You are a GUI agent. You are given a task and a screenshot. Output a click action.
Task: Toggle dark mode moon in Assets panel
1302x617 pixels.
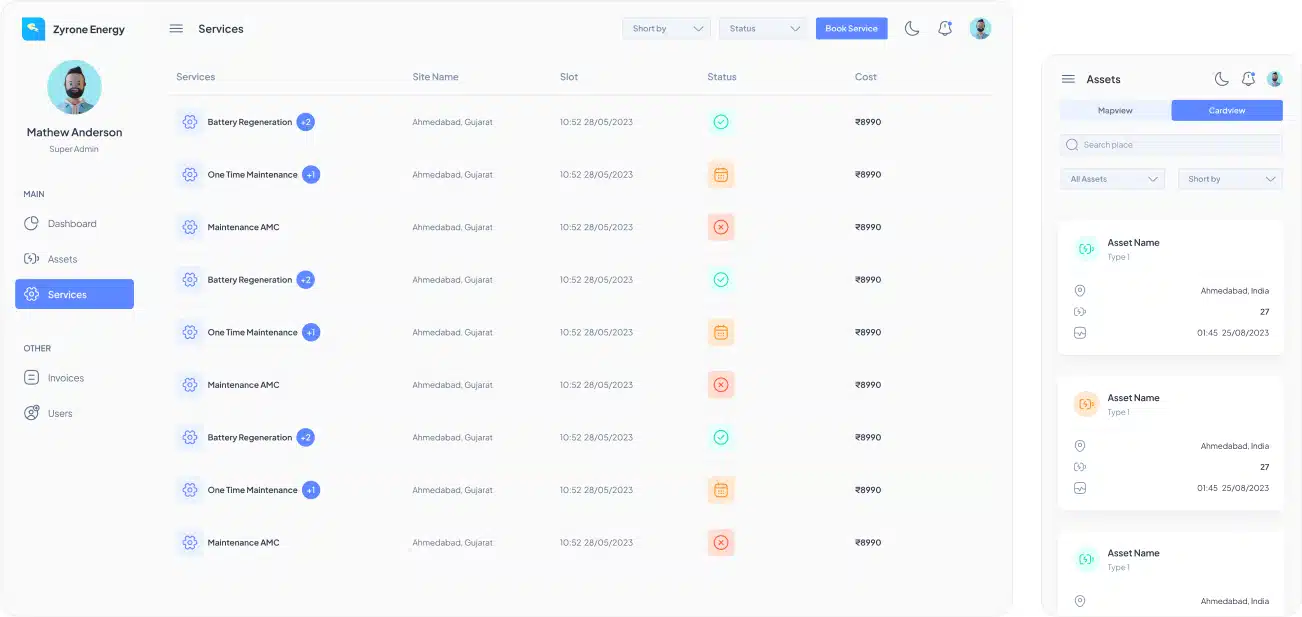point(1221,79)
